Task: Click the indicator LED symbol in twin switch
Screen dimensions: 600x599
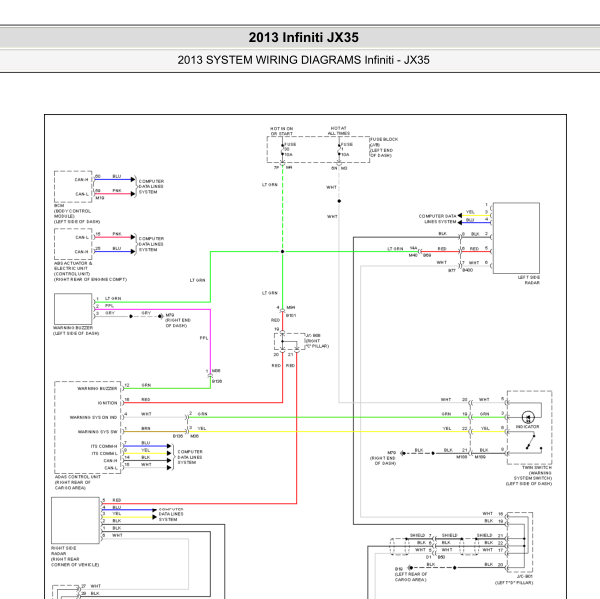Action: pos(528,417)
